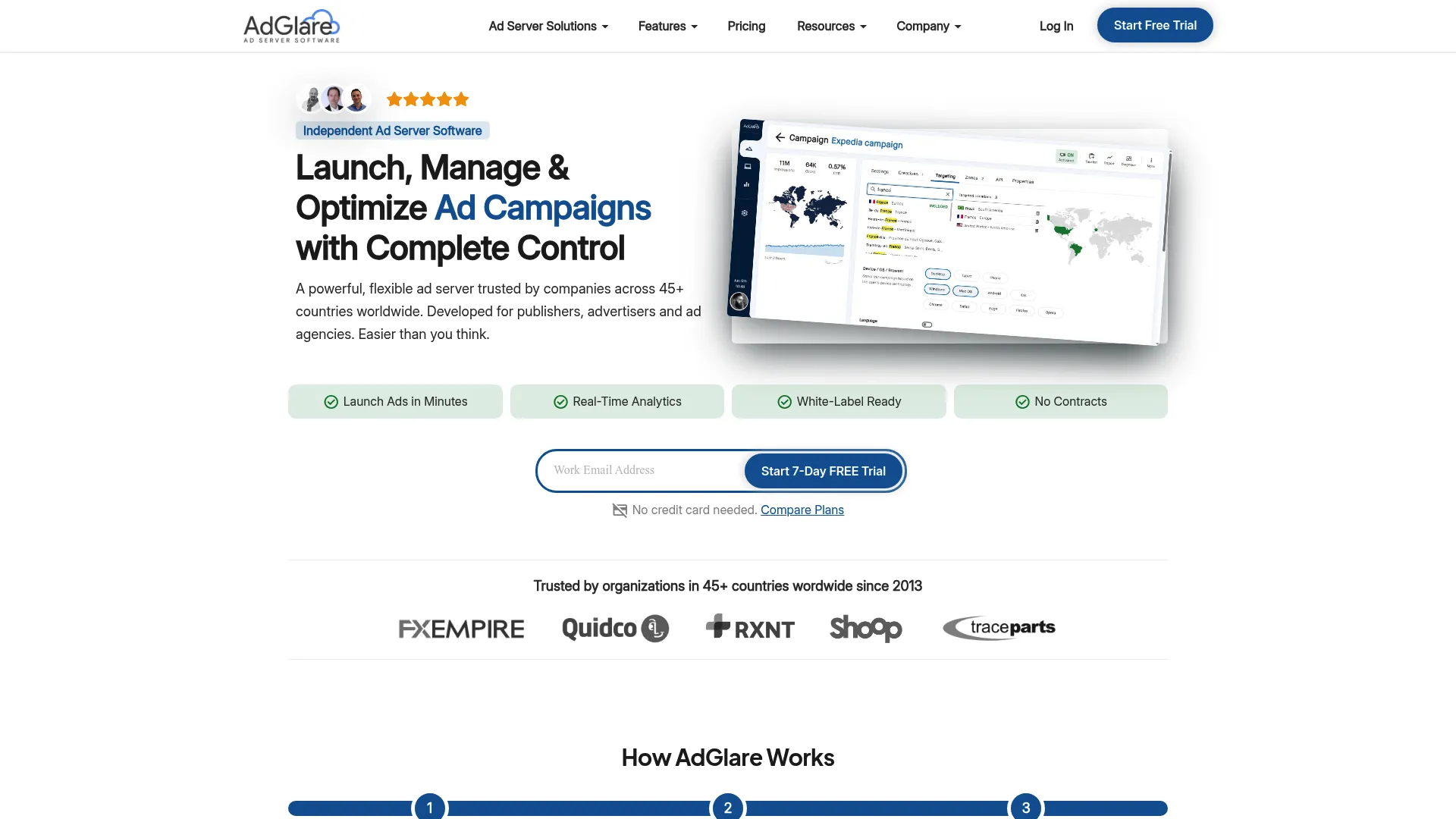Select step 2 in How AdGlare Works

[728, 807]
